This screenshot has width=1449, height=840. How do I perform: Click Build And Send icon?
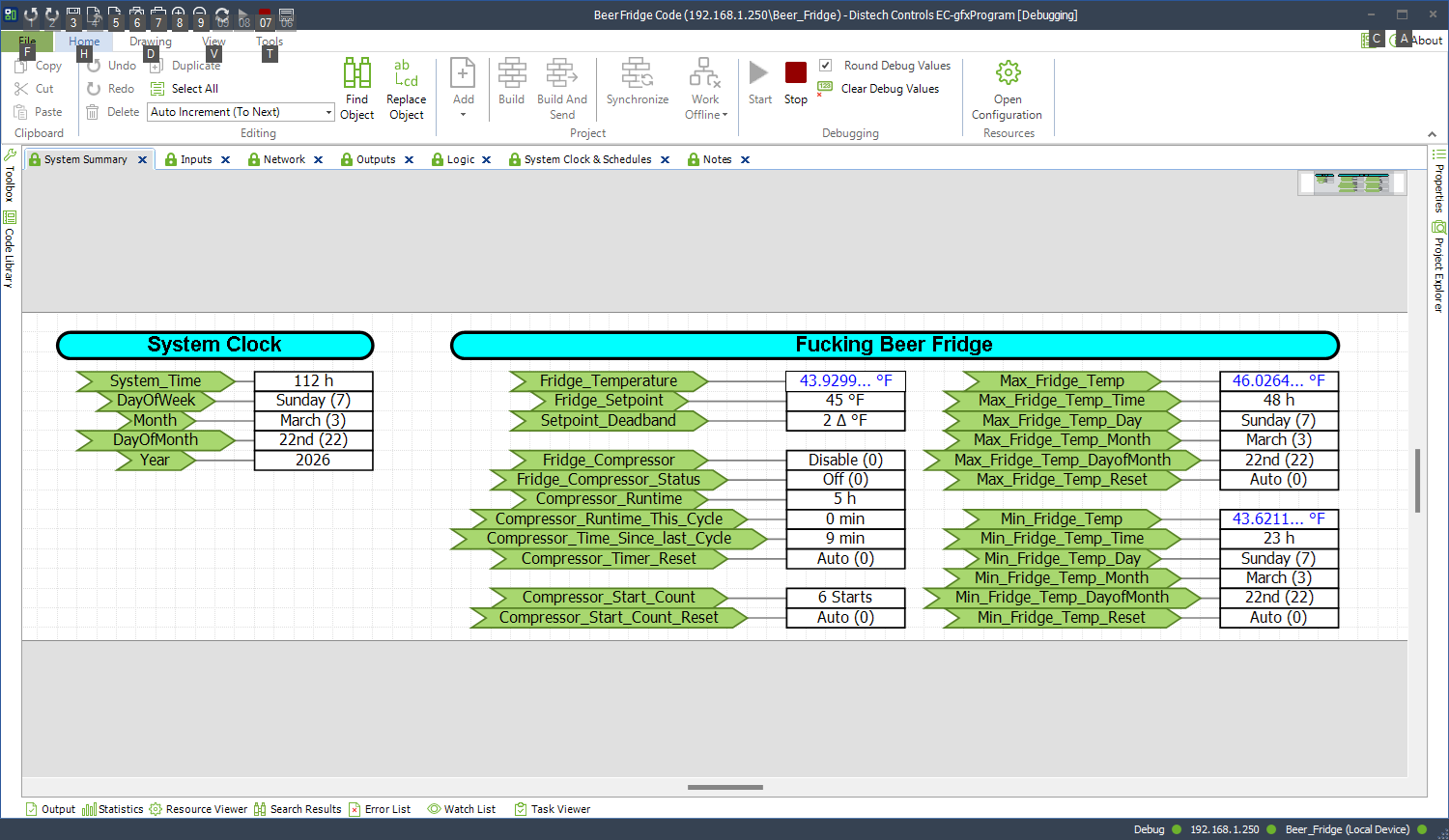[561, 73]
